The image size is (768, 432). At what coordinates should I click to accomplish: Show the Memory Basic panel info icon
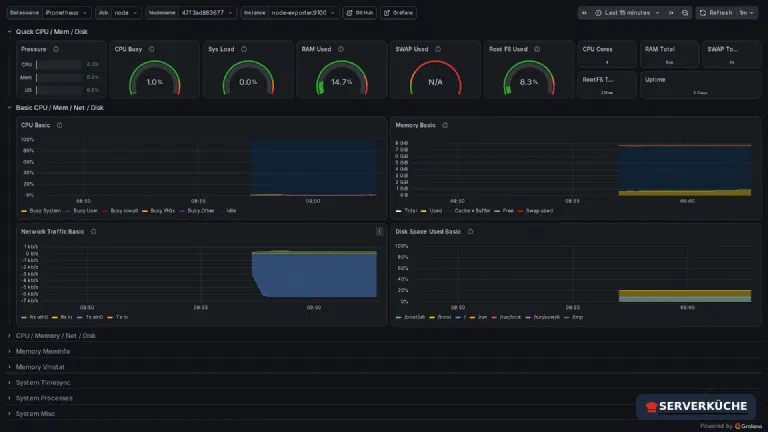tap(445, 125)
